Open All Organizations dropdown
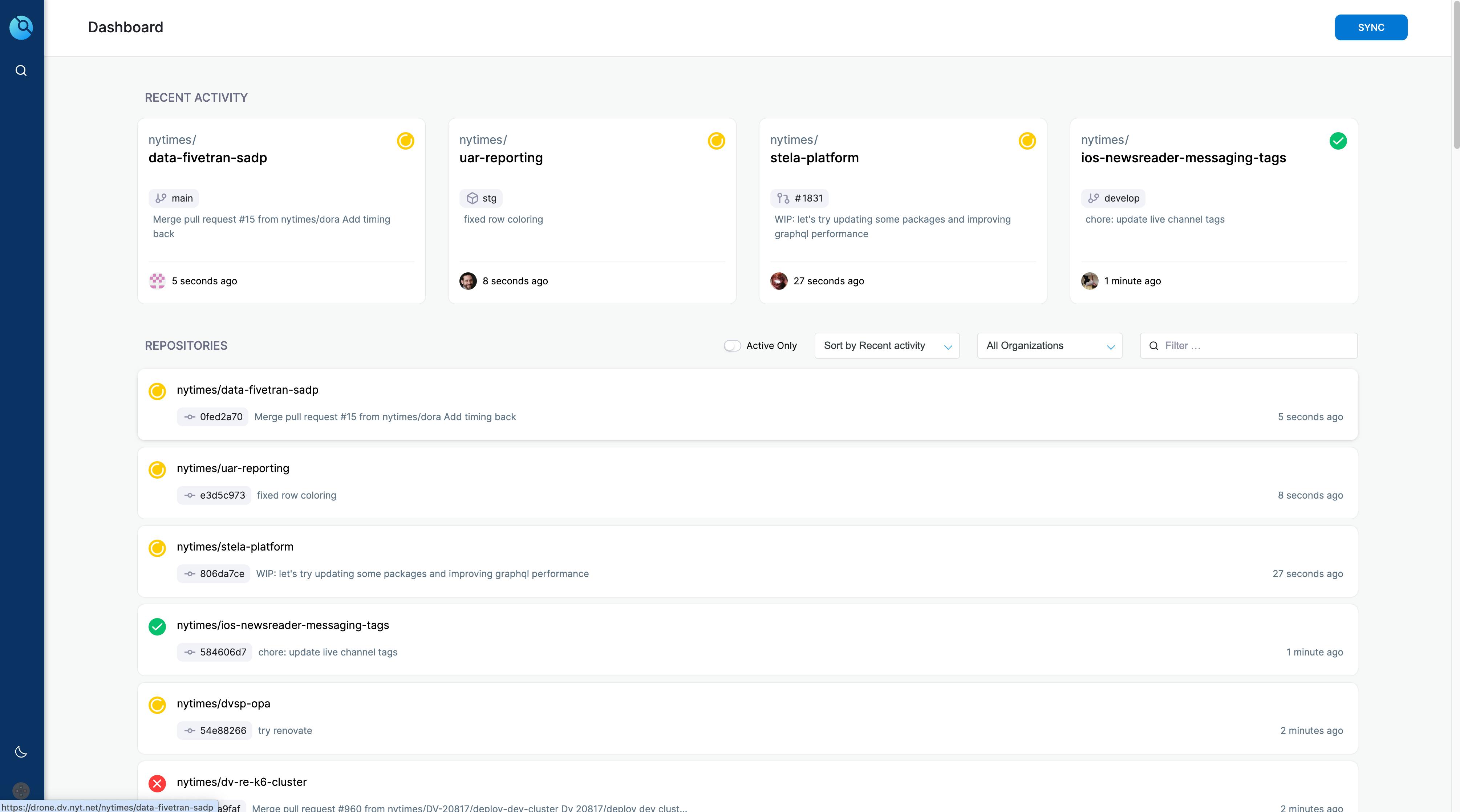 point(1050,346)
